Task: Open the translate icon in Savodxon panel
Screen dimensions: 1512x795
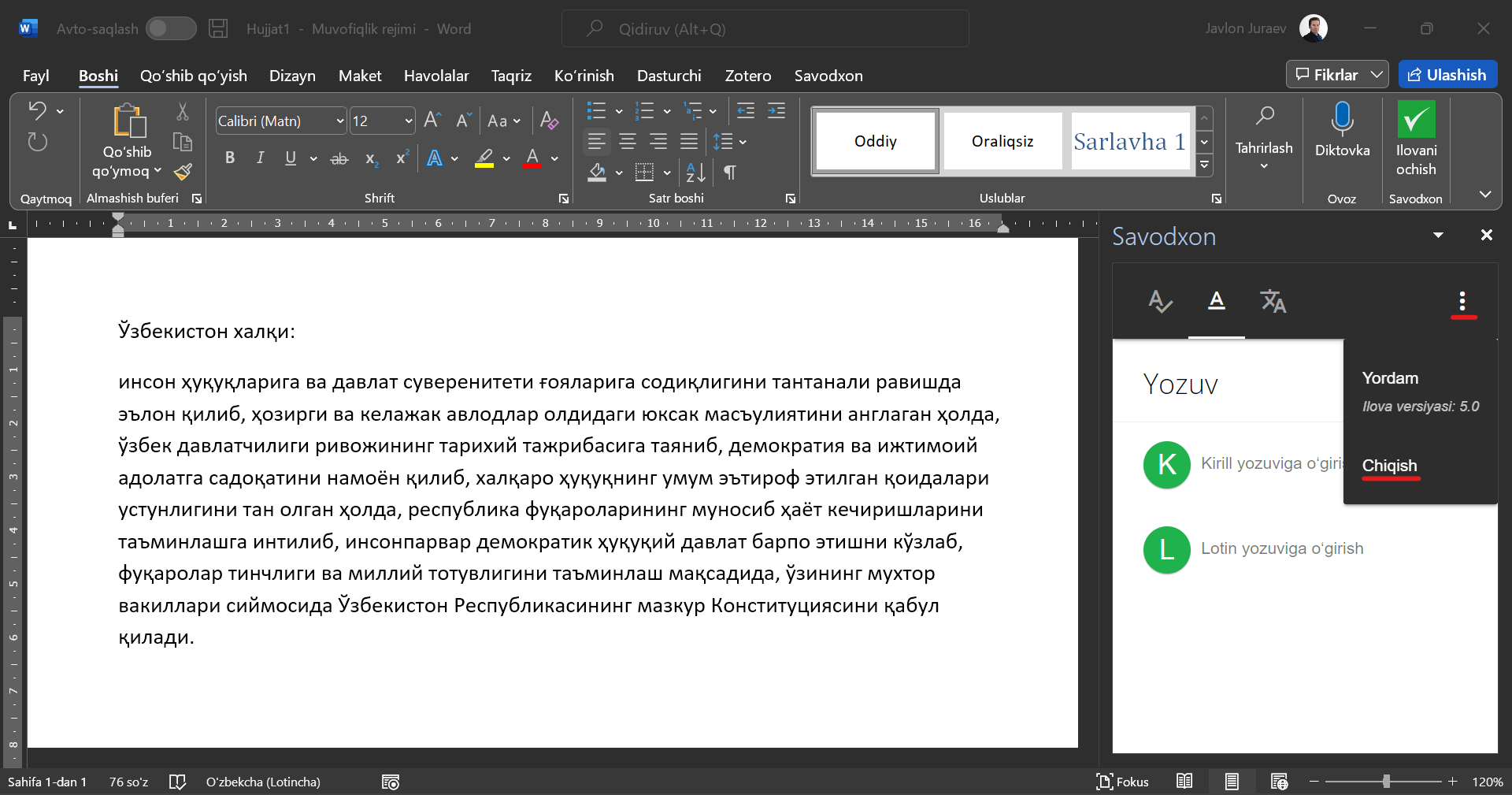Action: point(1273,301)
